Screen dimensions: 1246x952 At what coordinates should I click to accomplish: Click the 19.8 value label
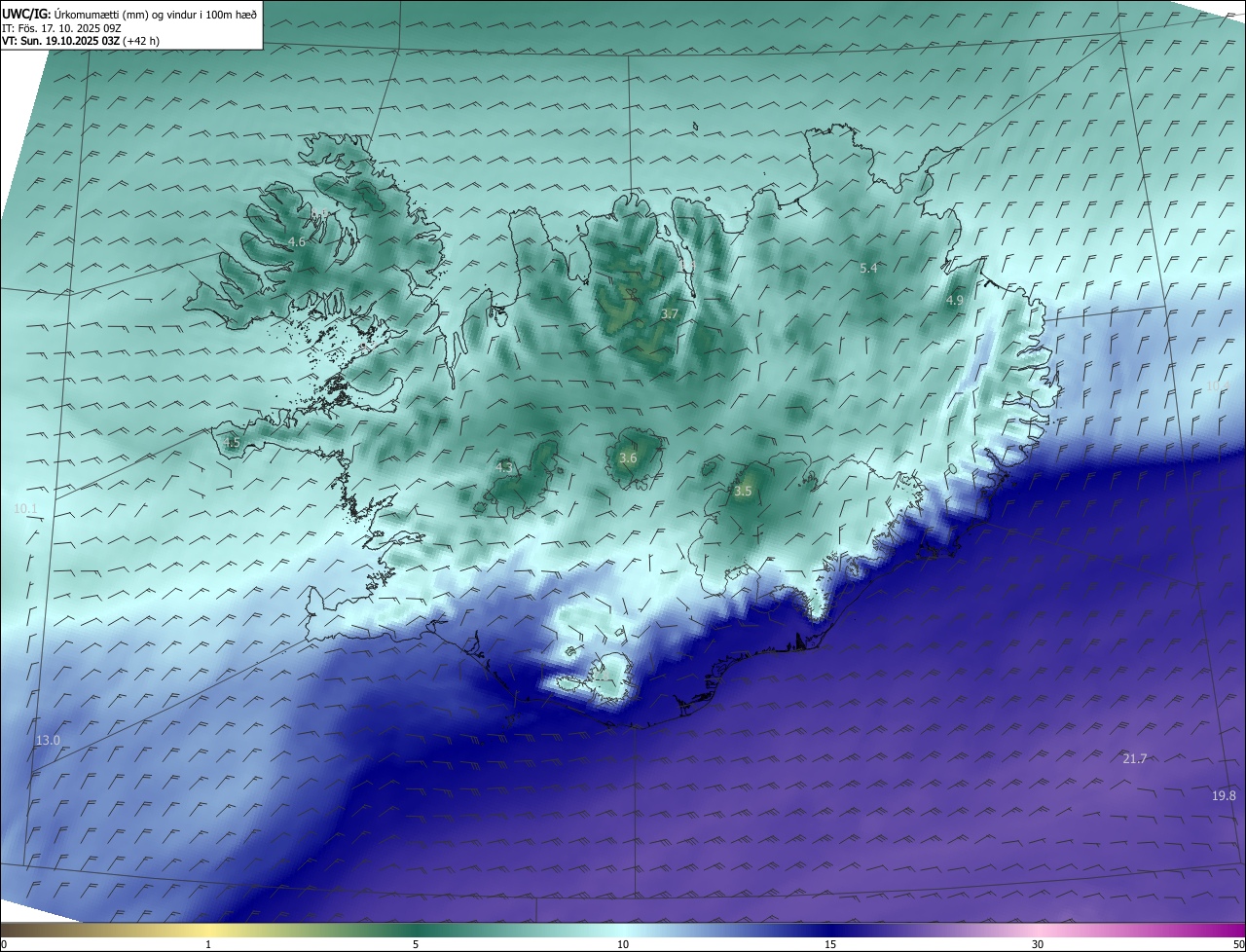click(1224, 796)
